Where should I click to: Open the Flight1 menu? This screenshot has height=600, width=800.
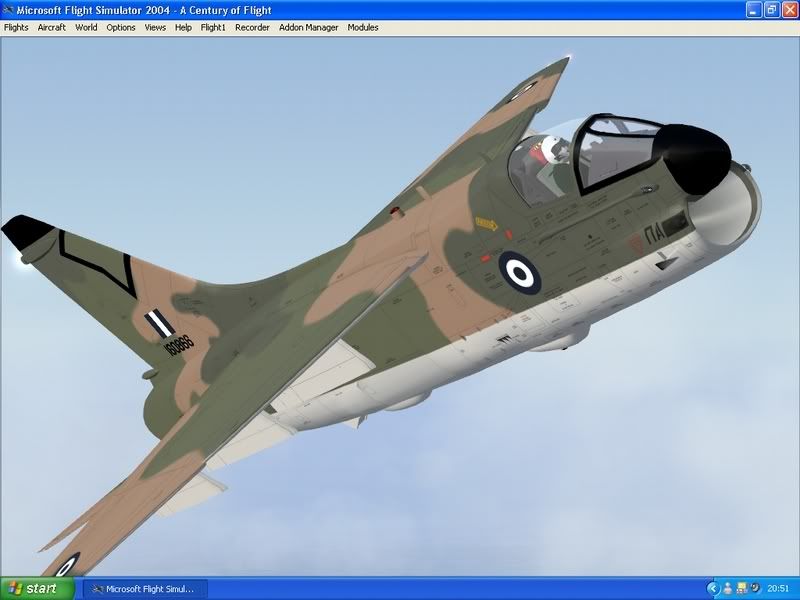(213, 28)
